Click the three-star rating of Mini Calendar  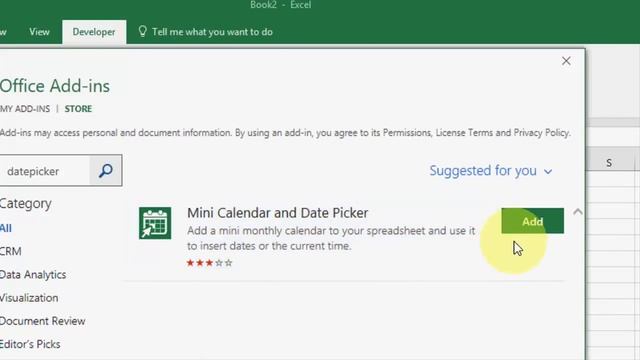209,263
